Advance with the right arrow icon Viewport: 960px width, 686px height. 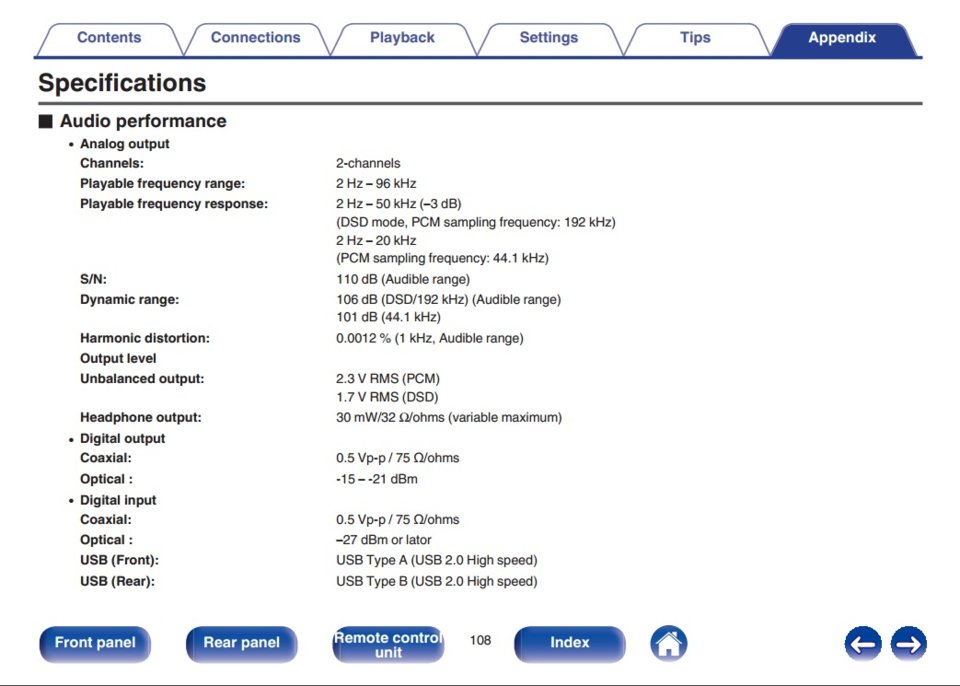[x=909, y=644]
